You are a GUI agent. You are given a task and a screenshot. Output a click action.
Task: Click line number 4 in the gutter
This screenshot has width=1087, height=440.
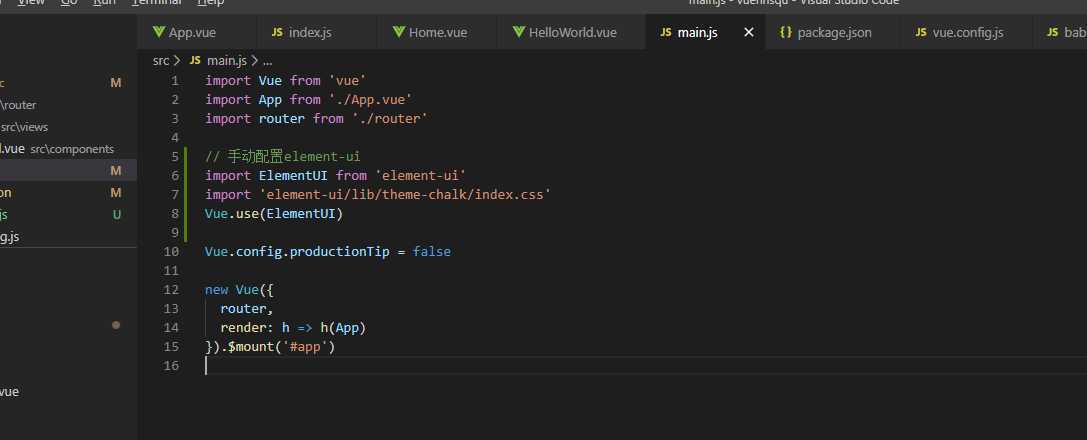tap(175, 137)
